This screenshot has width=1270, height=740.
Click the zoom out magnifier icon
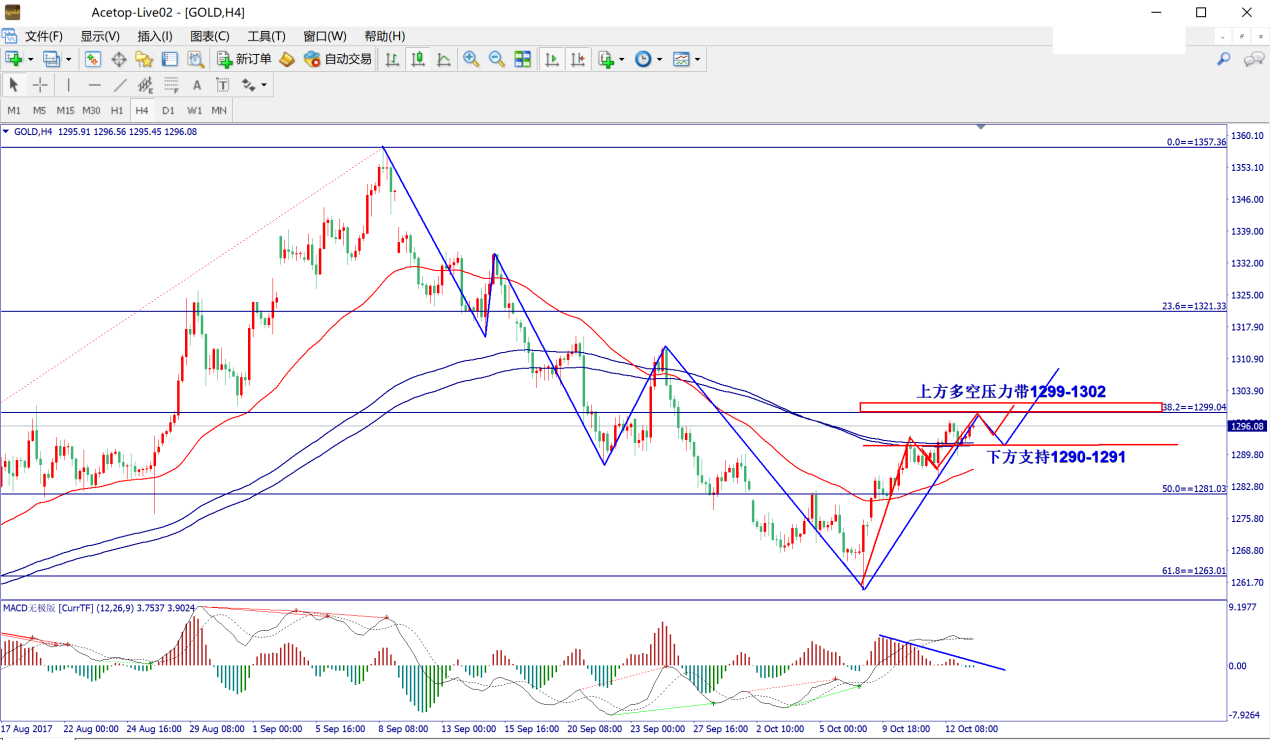496,59
